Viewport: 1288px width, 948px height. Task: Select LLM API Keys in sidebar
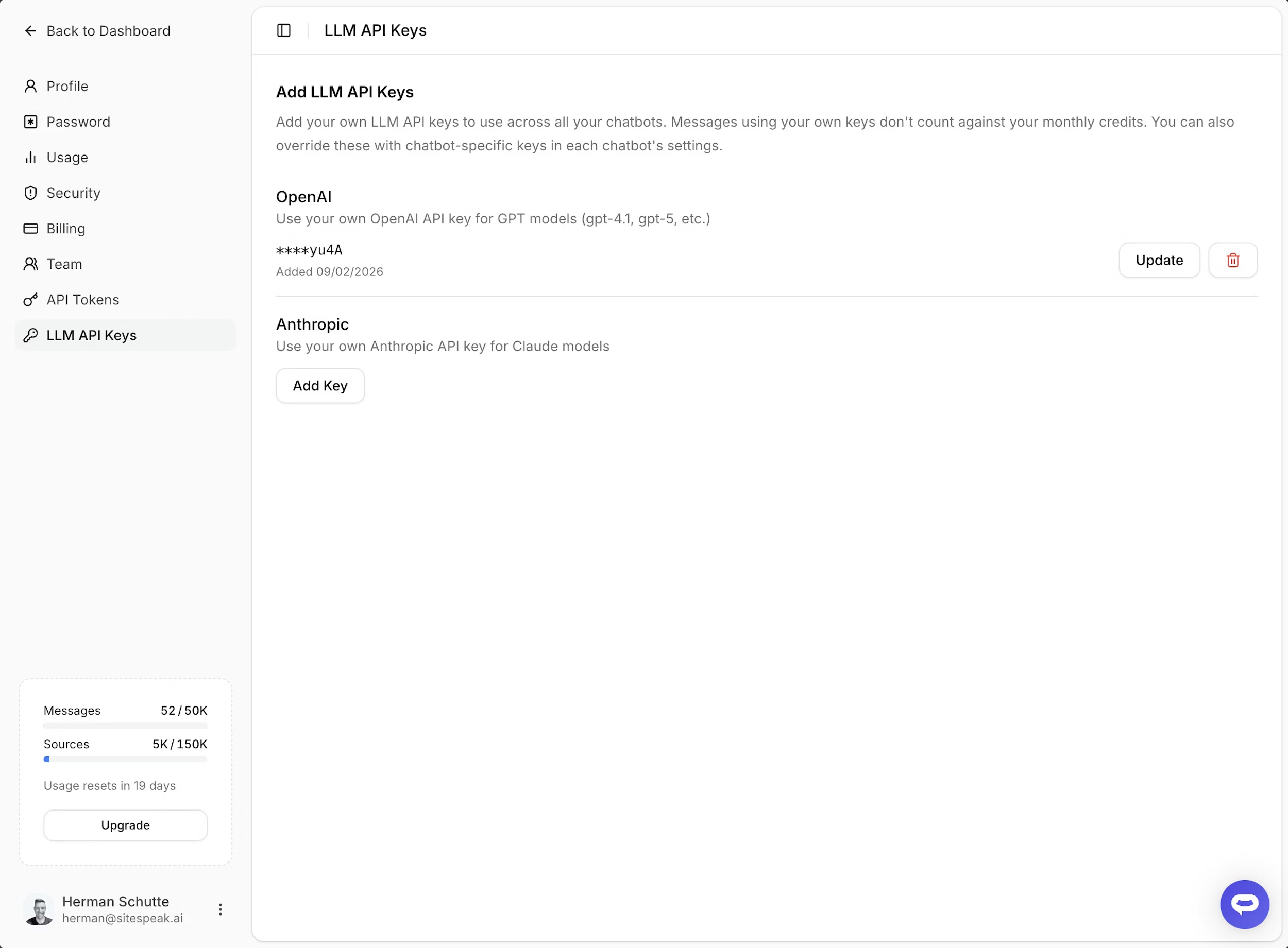[91, 335]
